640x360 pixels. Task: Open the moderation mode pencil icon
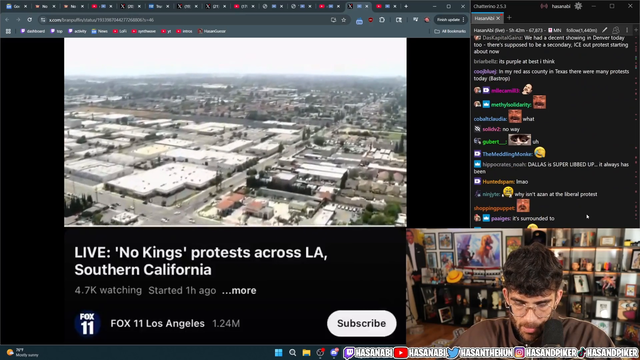[x=604, y=30]
